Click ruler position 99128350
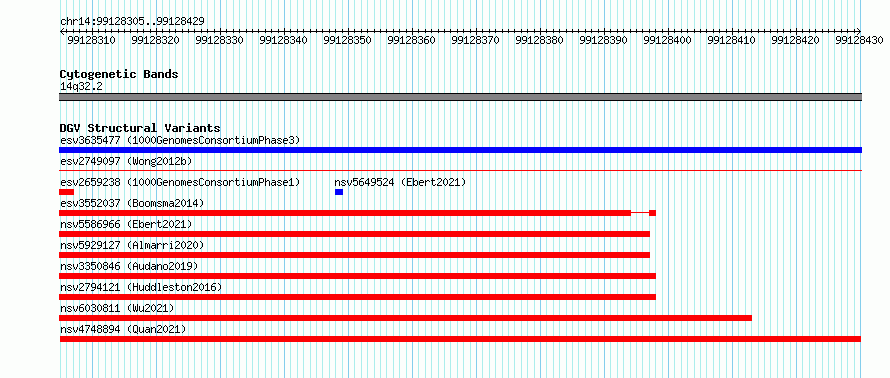Image resolution: width=890 pixels, height=378 pixels. pyautogui.click(x=348, y=40)
